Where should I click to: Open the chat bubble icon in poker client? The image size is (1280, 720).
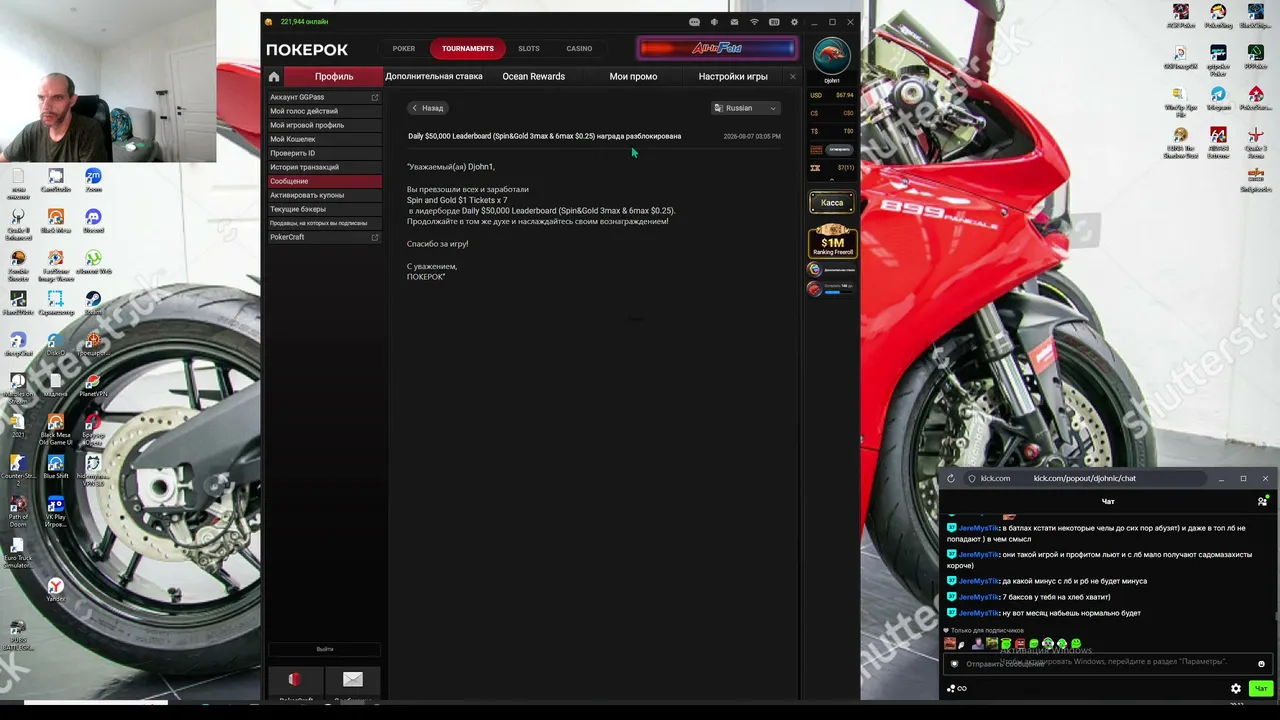point(694,22)
